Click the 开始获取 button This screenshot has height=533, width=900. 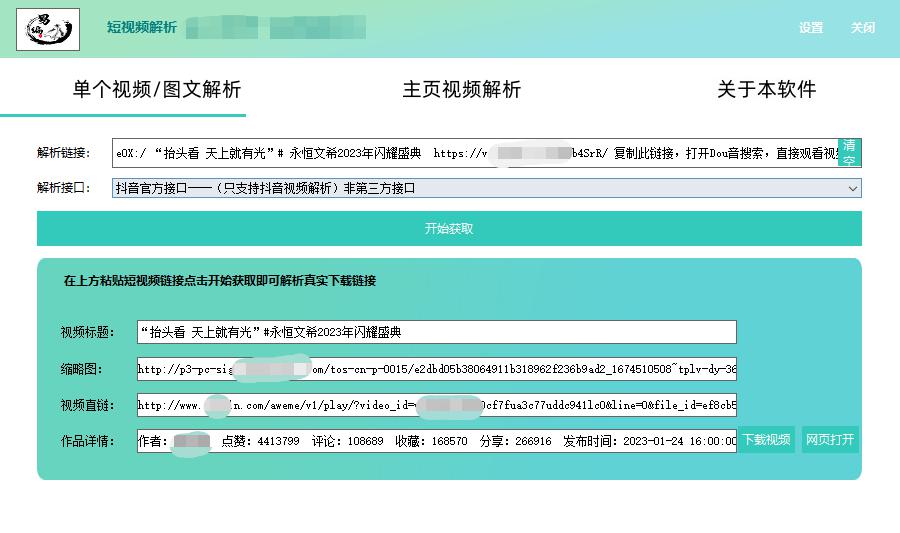click(x=449, y=229)
